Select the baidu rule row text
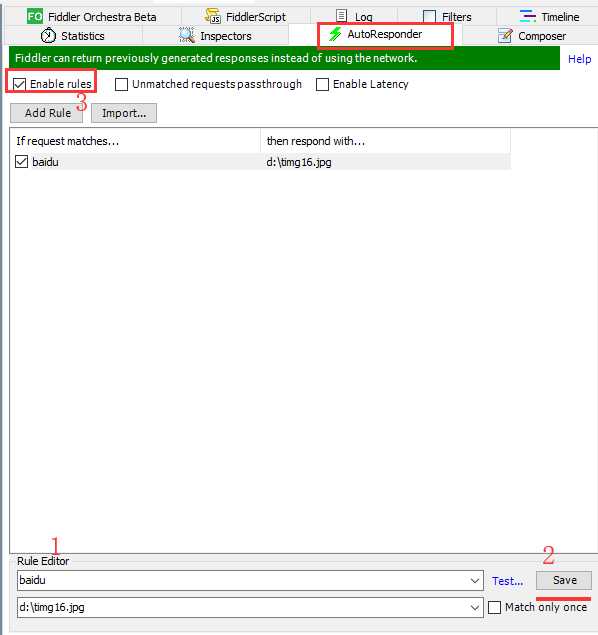Screen dimensions: 598x635 45,162
